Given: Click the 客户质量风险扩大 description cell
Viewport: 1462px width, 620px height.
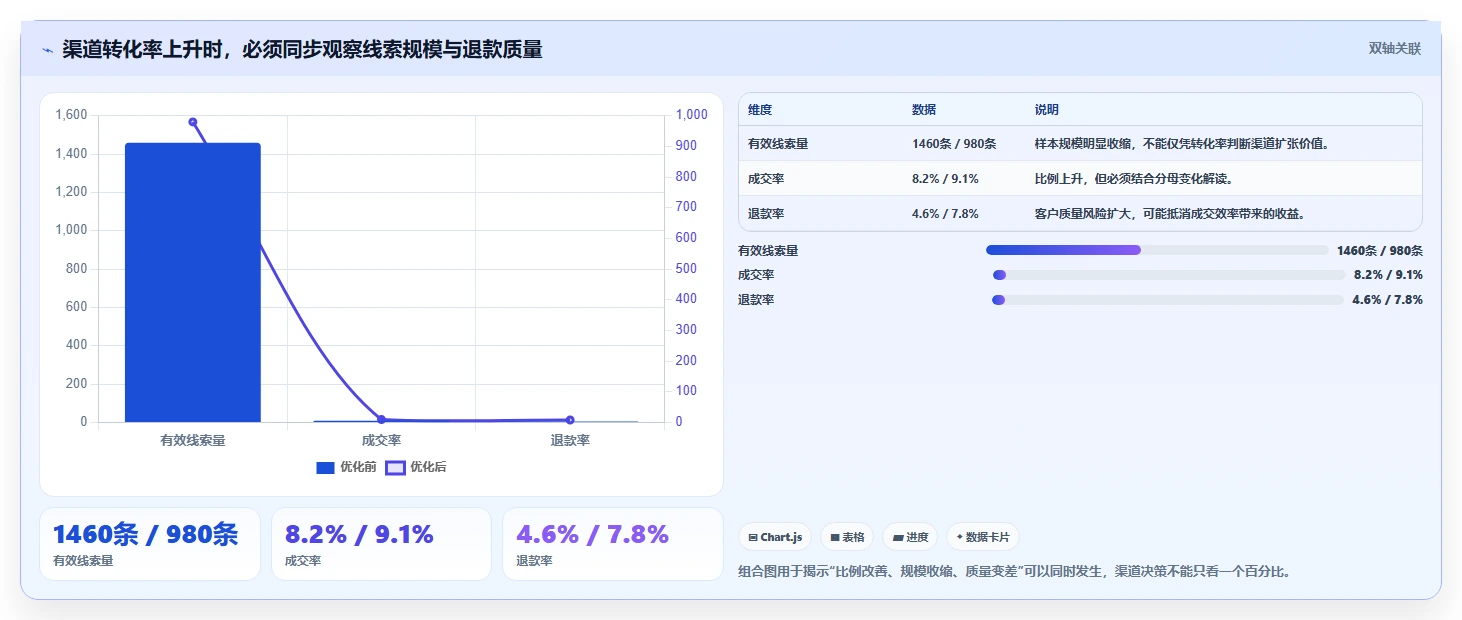Looking at the screenshot, I should [x=1170, y=214].
